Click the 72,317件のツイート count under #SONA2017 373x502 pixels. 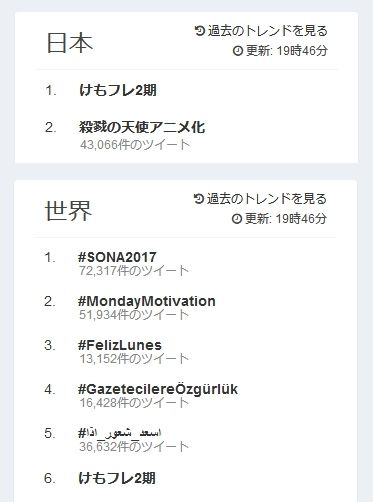pos(134,271)
